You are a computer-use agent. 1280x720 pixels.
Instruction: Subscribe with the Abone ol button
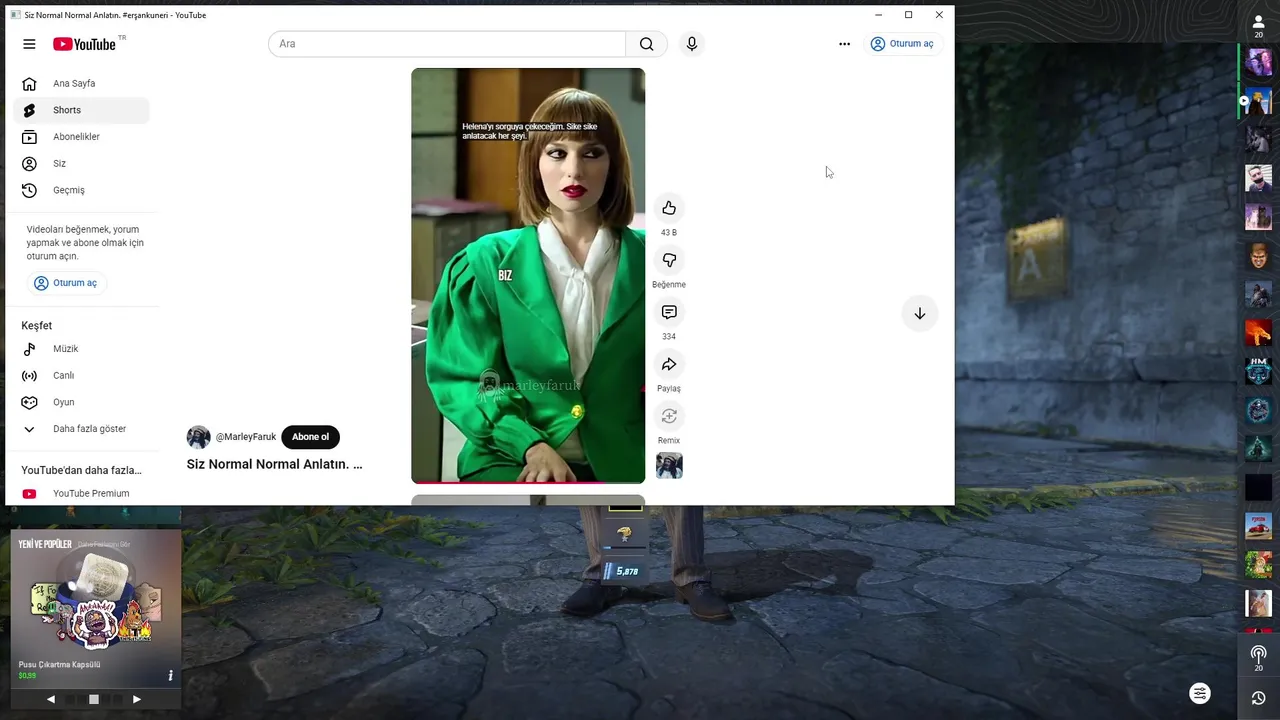click(x=310, y=437)
